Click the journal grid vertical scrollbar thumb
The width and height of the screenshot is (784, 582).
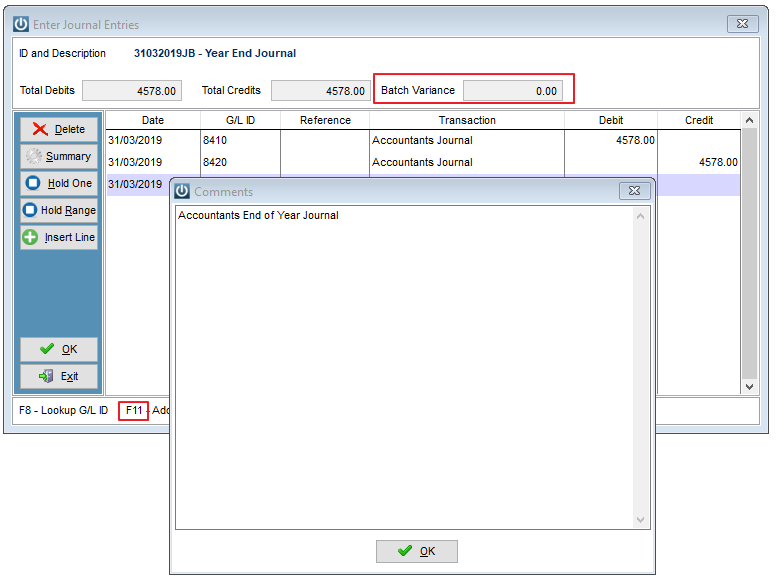click(749, 254)
